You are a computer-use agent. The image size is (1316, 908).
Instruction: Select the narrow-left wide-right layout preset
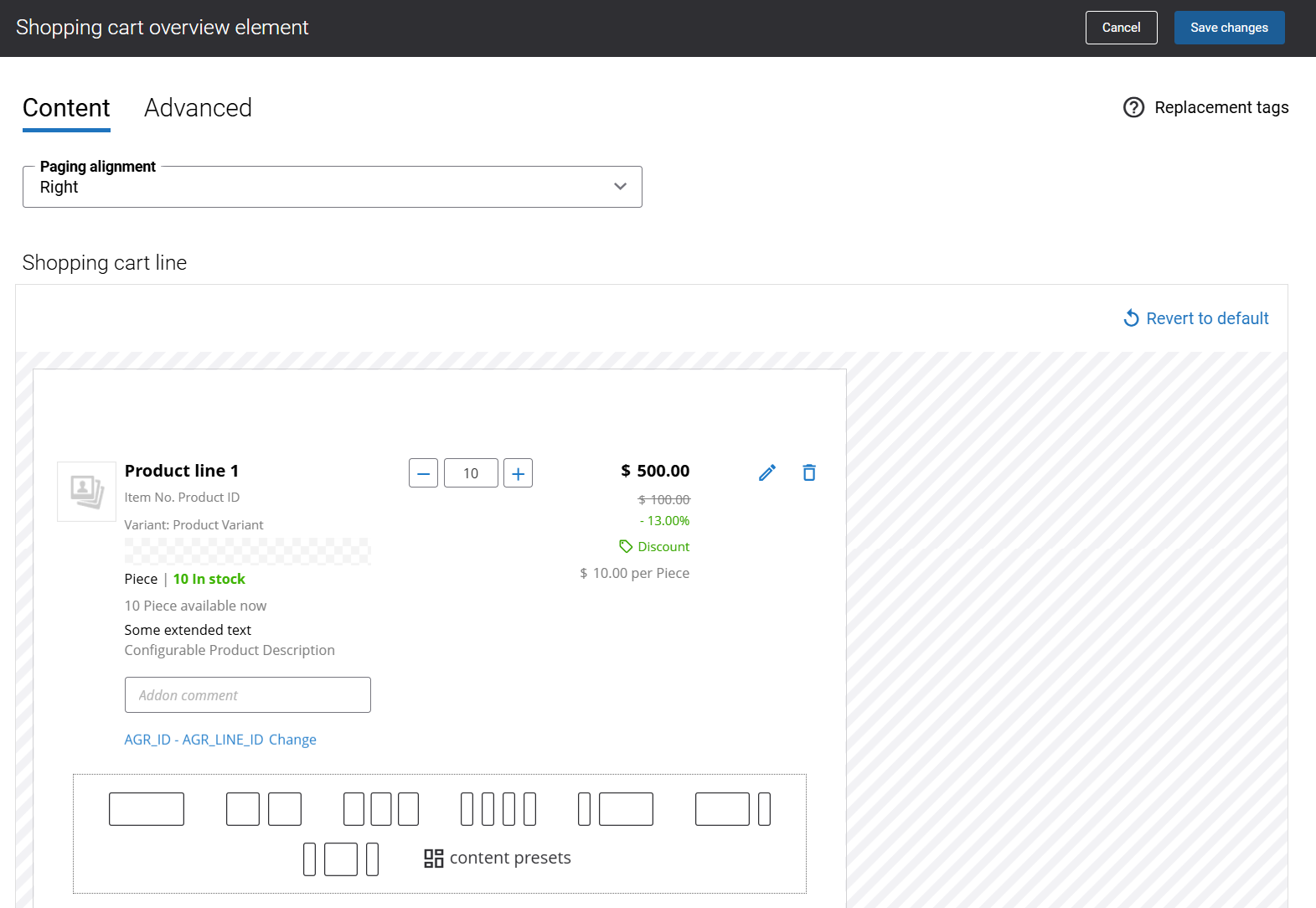point(616,809)
